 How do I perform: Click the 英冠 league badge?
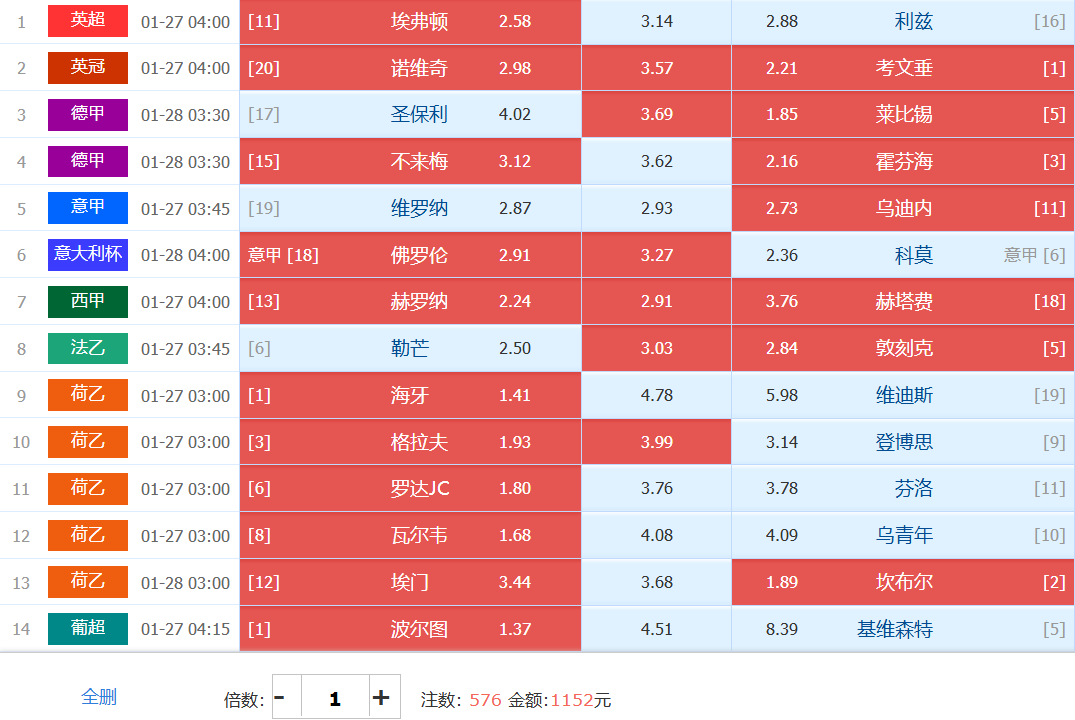pos(88,68)
